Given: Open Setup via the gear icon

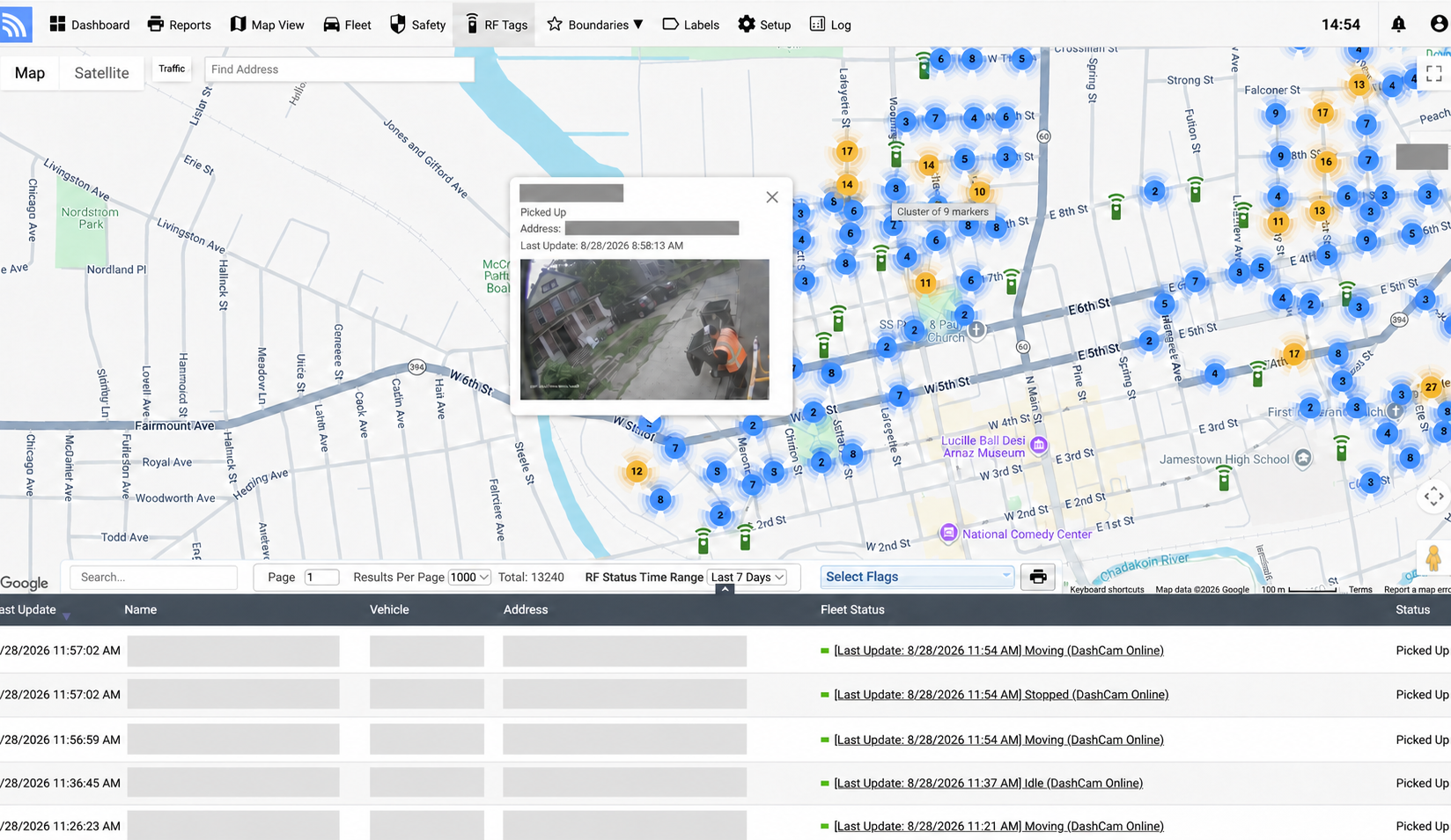Looking at the screenshot, I should (764, 25).
